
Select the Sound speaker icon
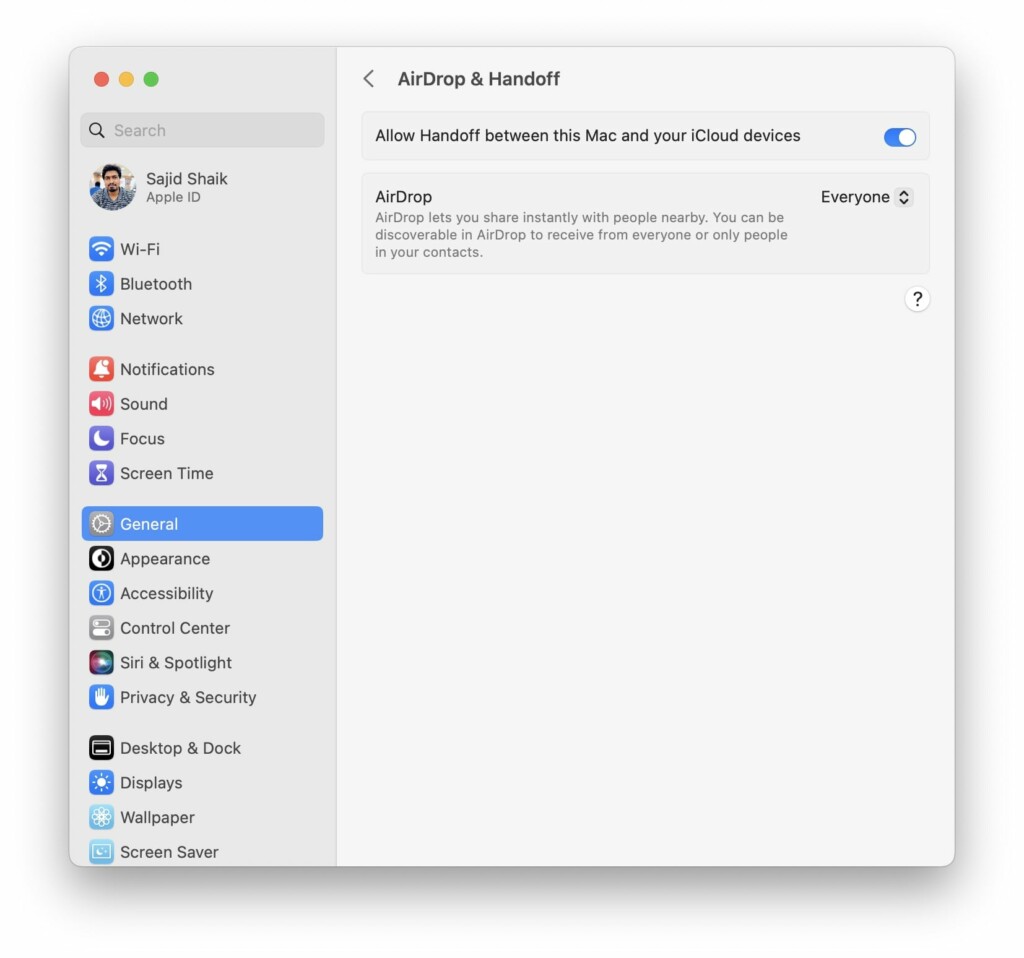[101, 404]
